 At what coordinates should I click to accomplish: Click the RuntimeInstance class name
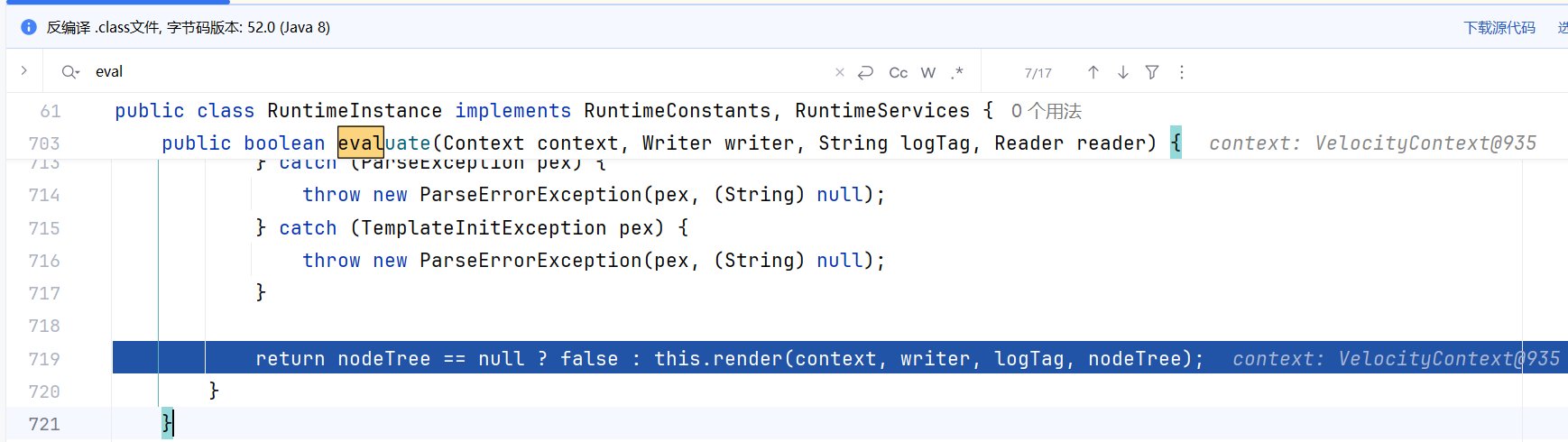click(x=355, y=111)
